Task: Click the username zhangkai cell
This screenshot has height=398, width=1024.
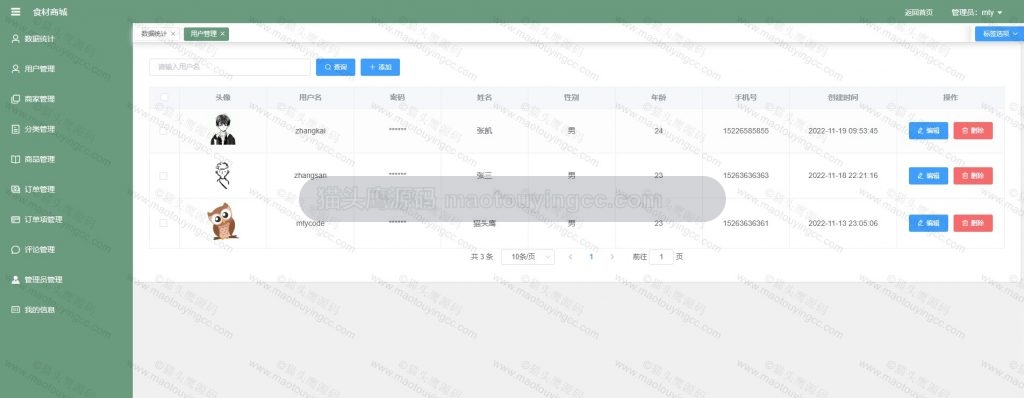Action: point(310,131)
